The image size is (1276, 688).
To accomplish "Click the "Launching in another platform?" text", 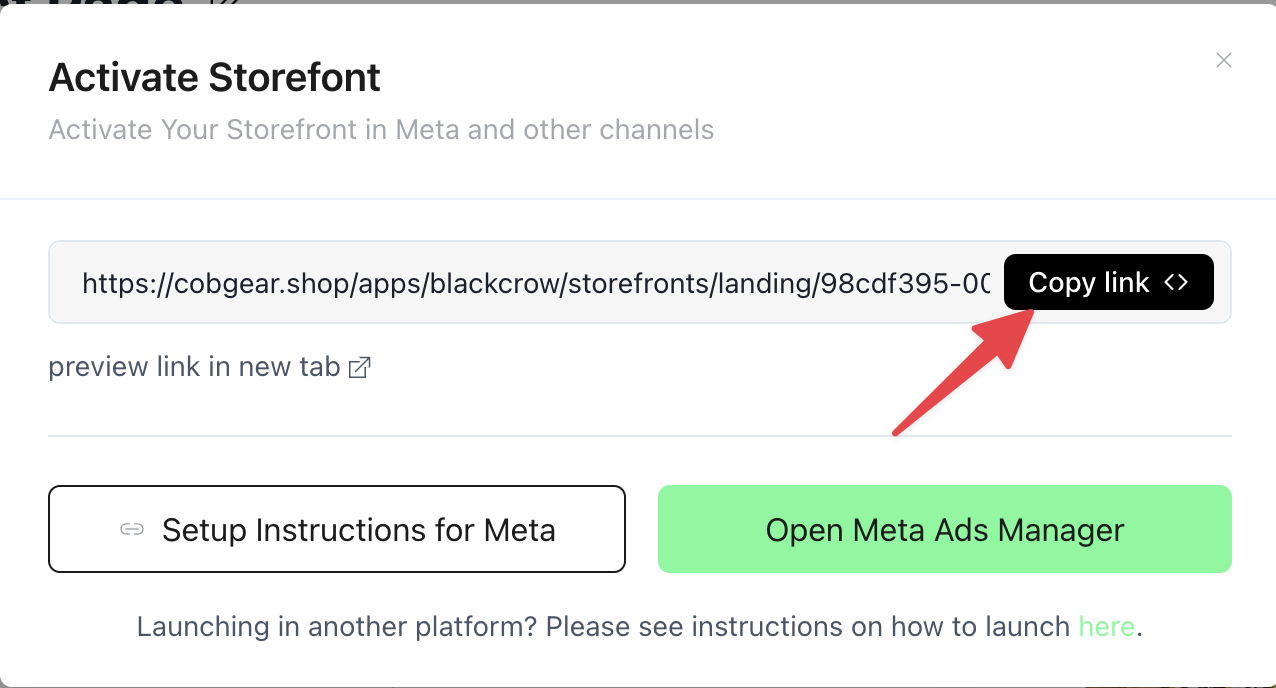I will pos(337,627).
